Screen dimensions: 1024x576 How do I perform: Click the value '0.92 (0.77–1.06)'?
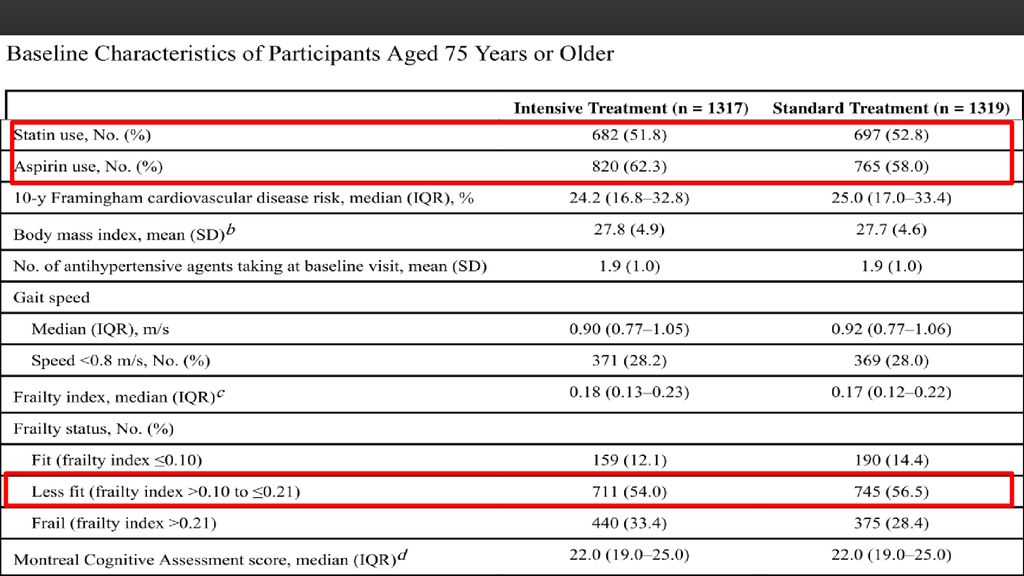point(891,328)
